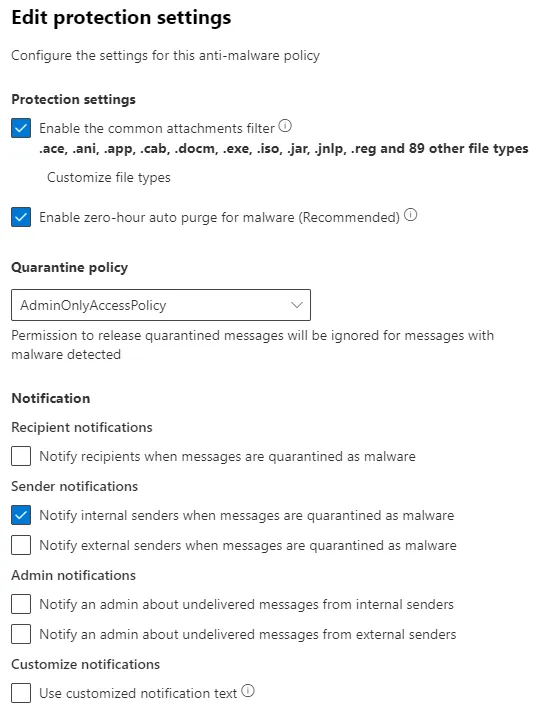Click the Enable zero-hour auto purge label

pyautogui.click(x=219, y=217)
